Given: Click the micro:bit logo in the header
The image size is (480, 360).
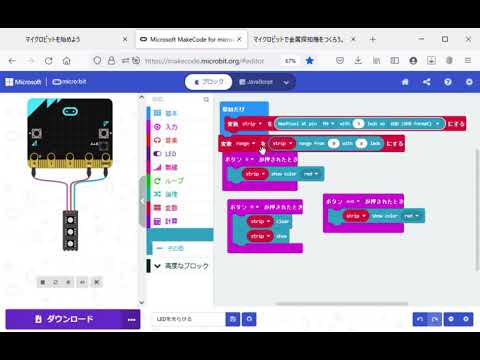Looking at the screenshot, I should pos(69,82).
